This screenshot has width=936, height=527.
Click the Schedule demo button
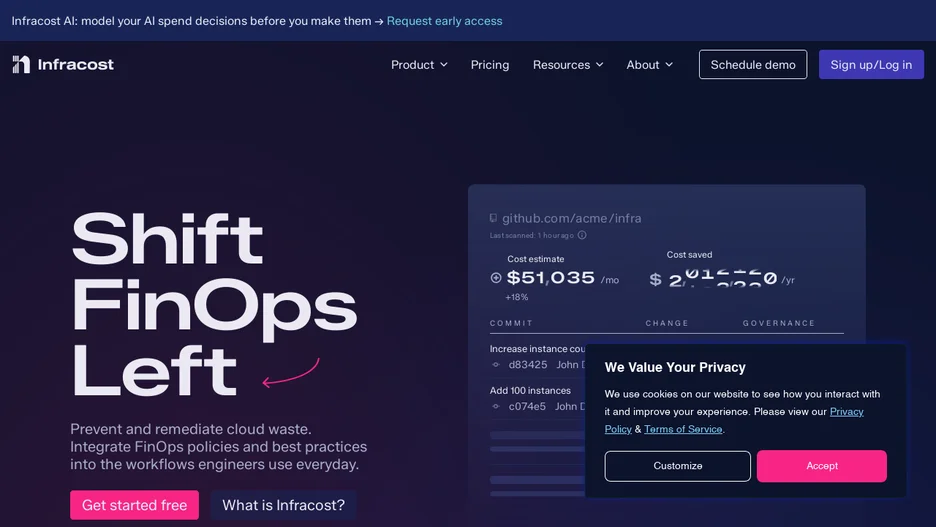point(753,64)
